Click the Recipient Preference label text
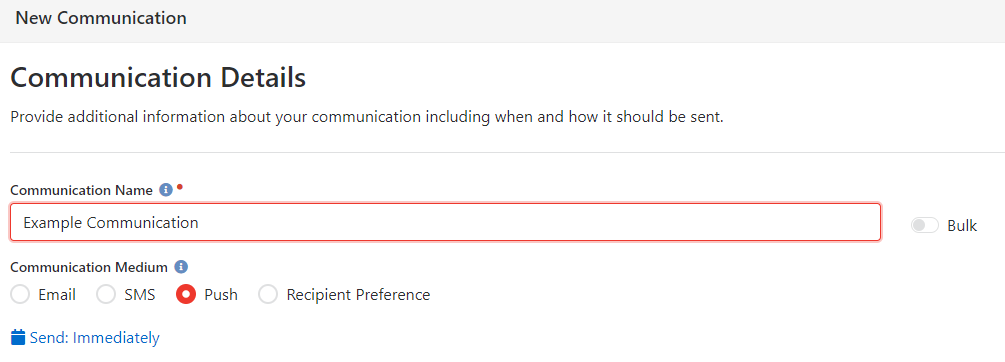The image size is (1005, 362). pyautogui.click(x=358, y=295)
